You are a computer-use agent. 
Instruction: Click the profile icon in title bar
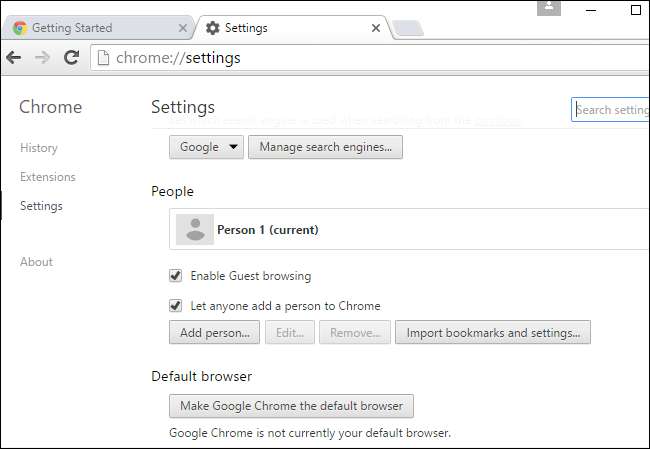click(x=548, y=7)
